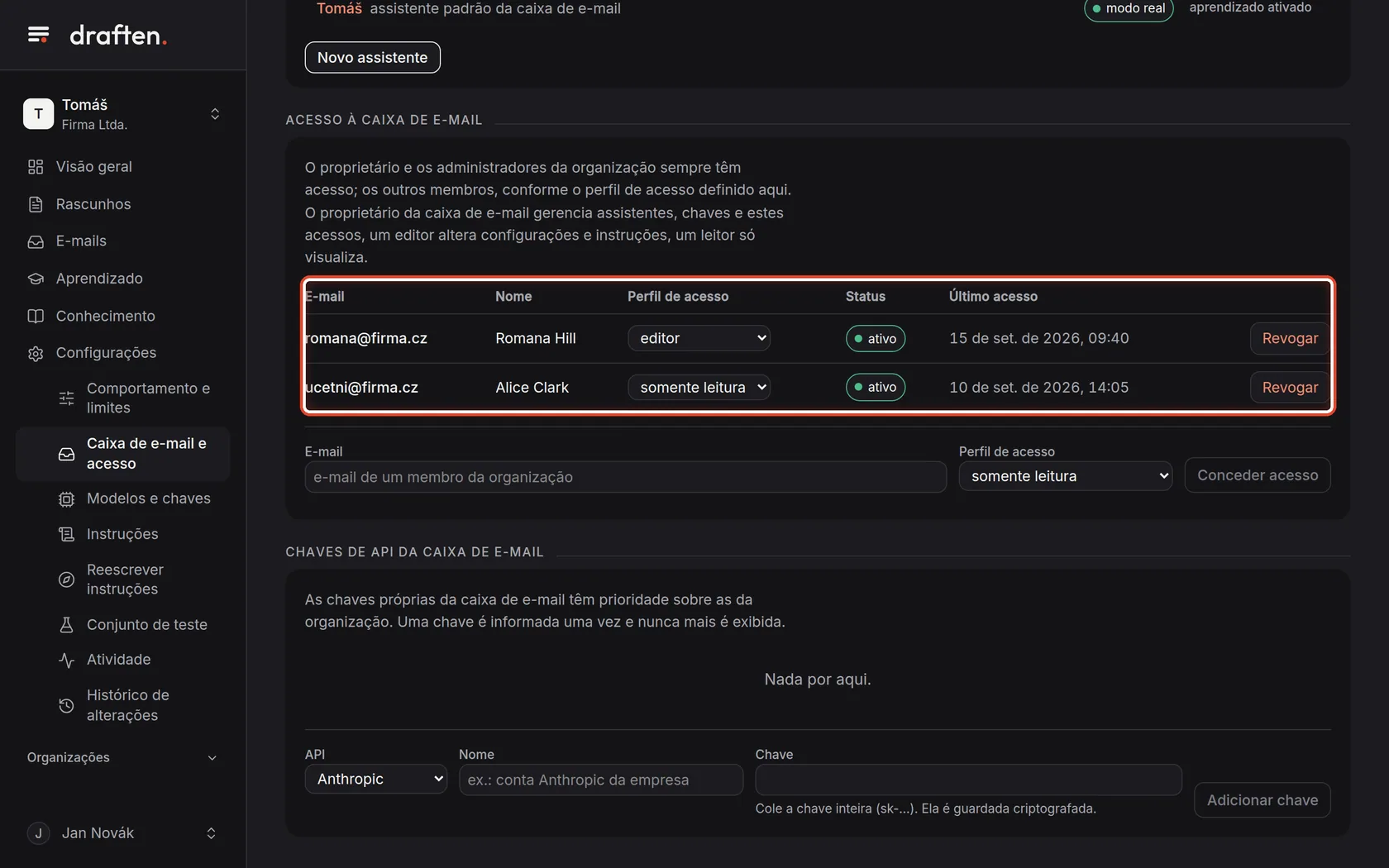
Task: Click the '15 de set. de 2026, 09:40' cell
Action: pos(1038,338)
